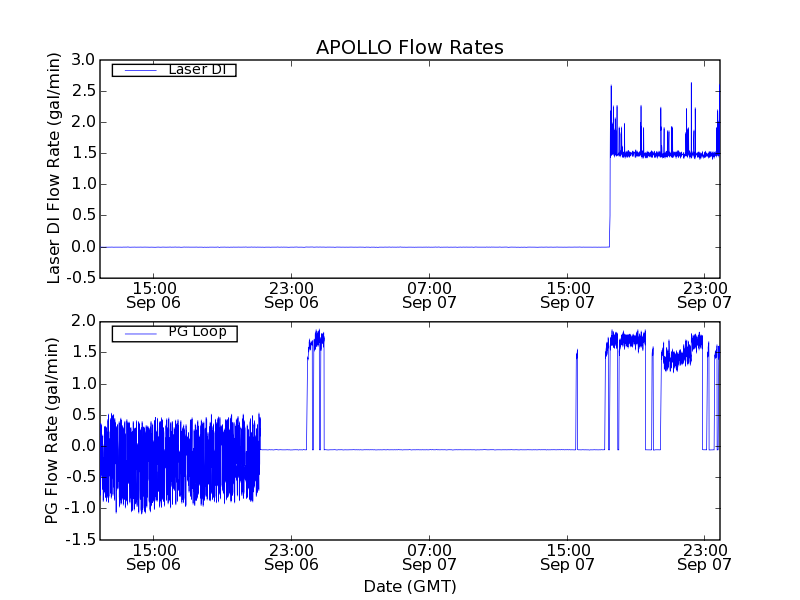Click the 2.5 y-axis tick label
800x600 pixels.
(83, 91)
